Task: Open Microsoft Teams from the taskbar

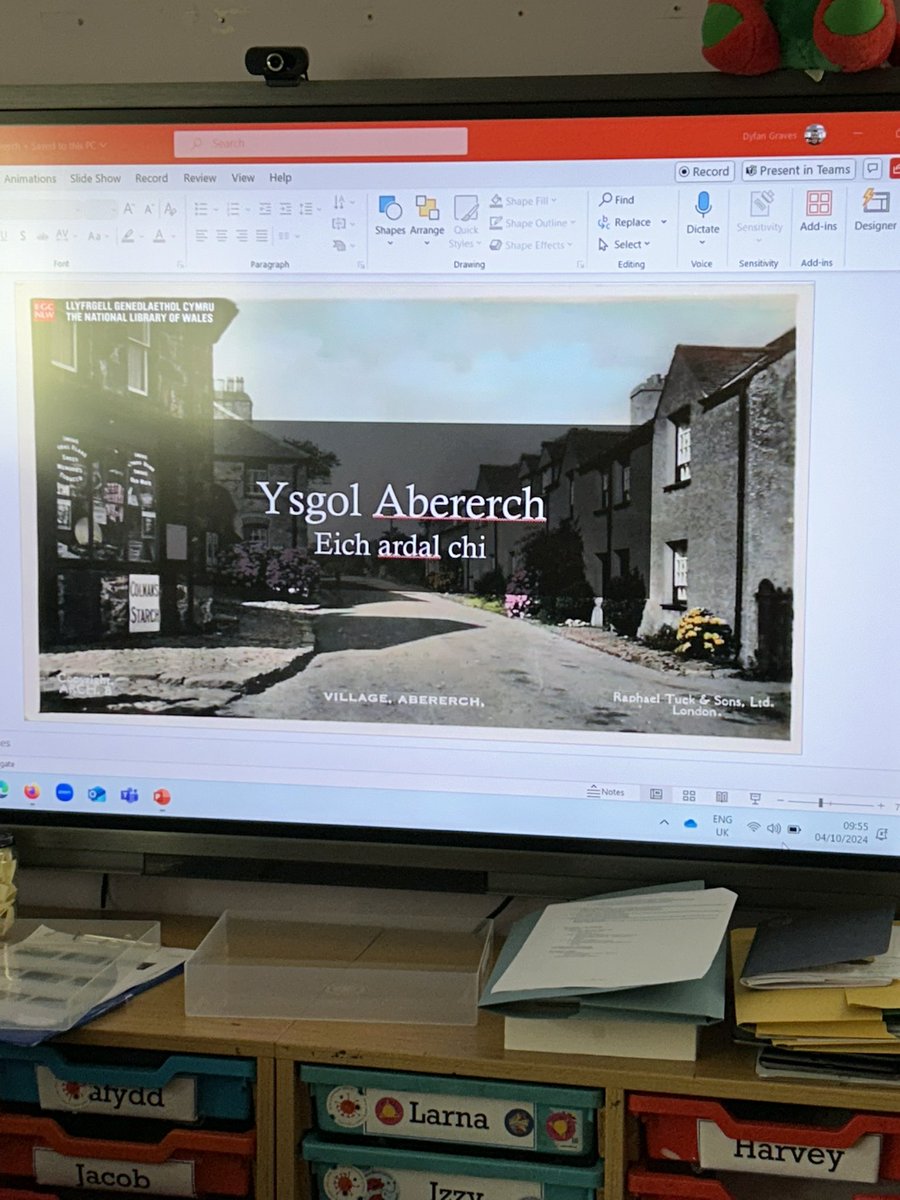Action: pos(129,795)
